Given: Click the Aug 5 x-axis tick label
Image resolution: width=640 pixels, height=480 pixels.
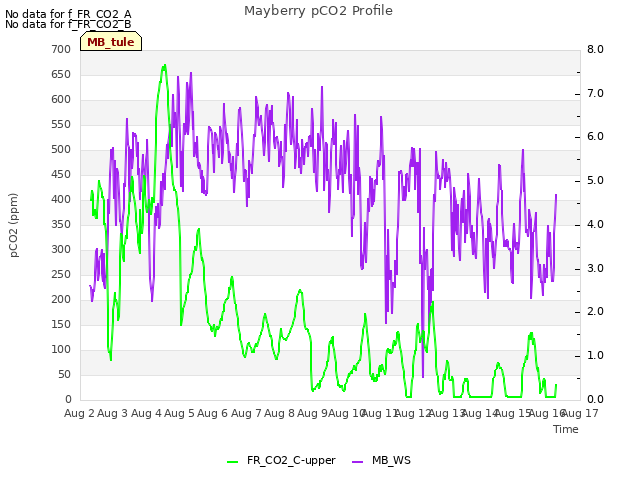Looking at the screenshot, I should click(179, 413).
